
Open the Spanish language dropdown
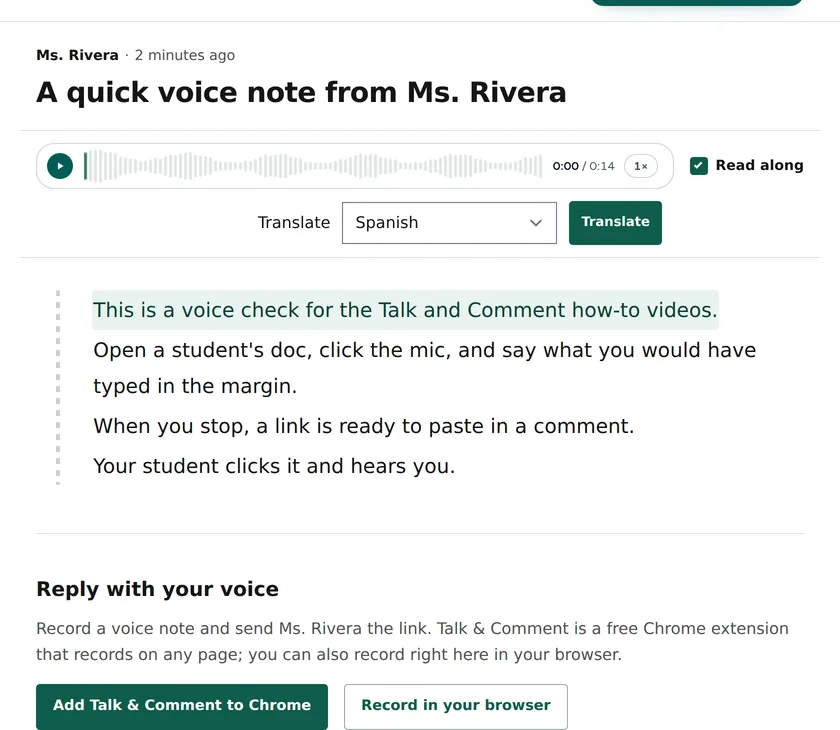(x=449, y=223)
